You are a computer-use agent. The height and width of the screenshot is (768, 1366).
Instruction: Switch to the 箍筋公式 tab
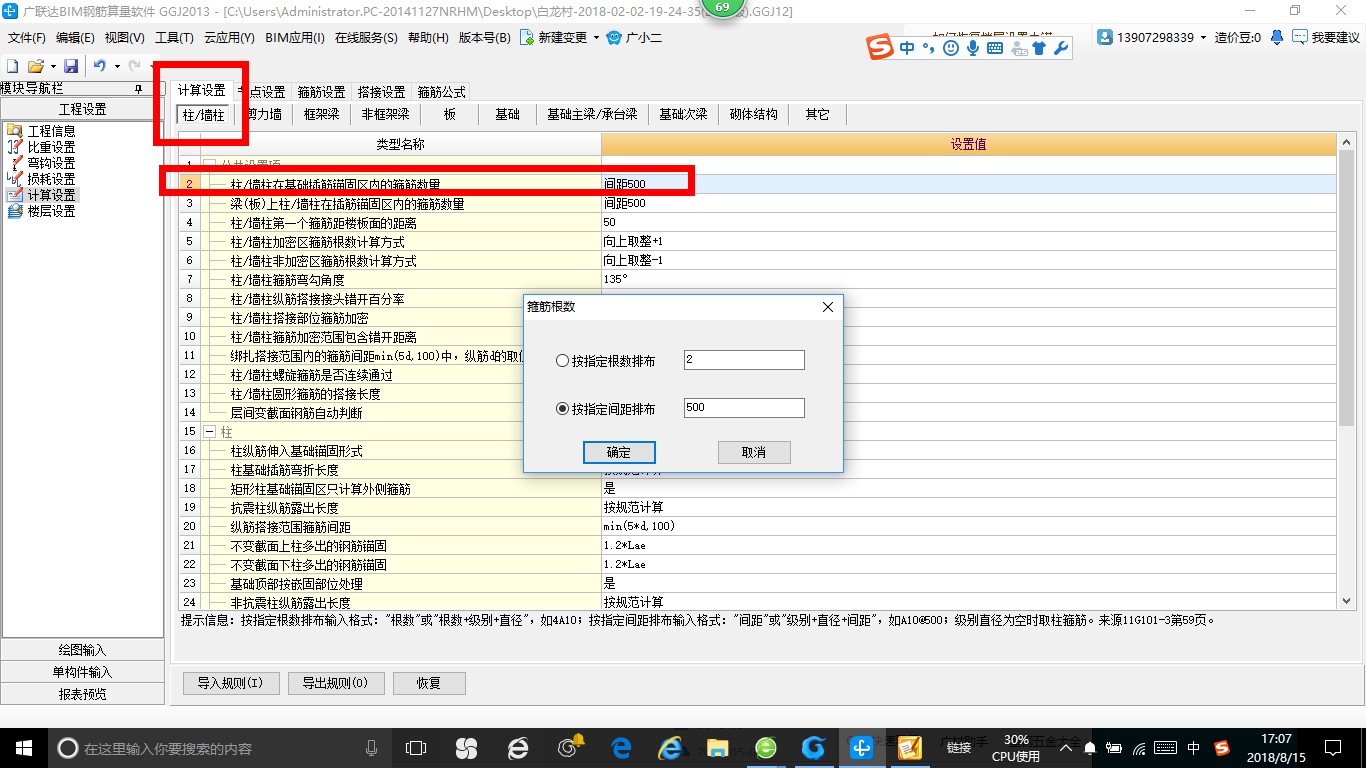click(x=441, y=92)
